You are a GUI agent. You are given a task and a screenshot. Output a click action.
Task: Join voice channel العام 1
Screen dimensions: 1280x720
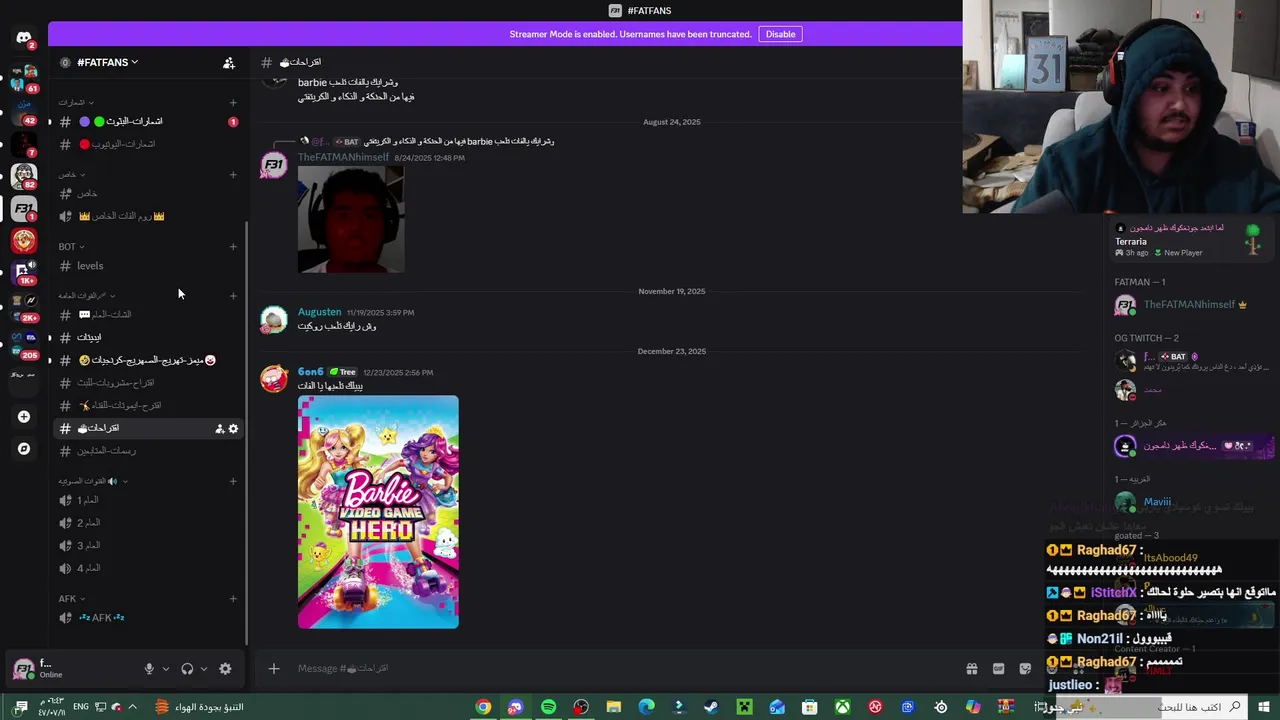(x=148, y=500)
